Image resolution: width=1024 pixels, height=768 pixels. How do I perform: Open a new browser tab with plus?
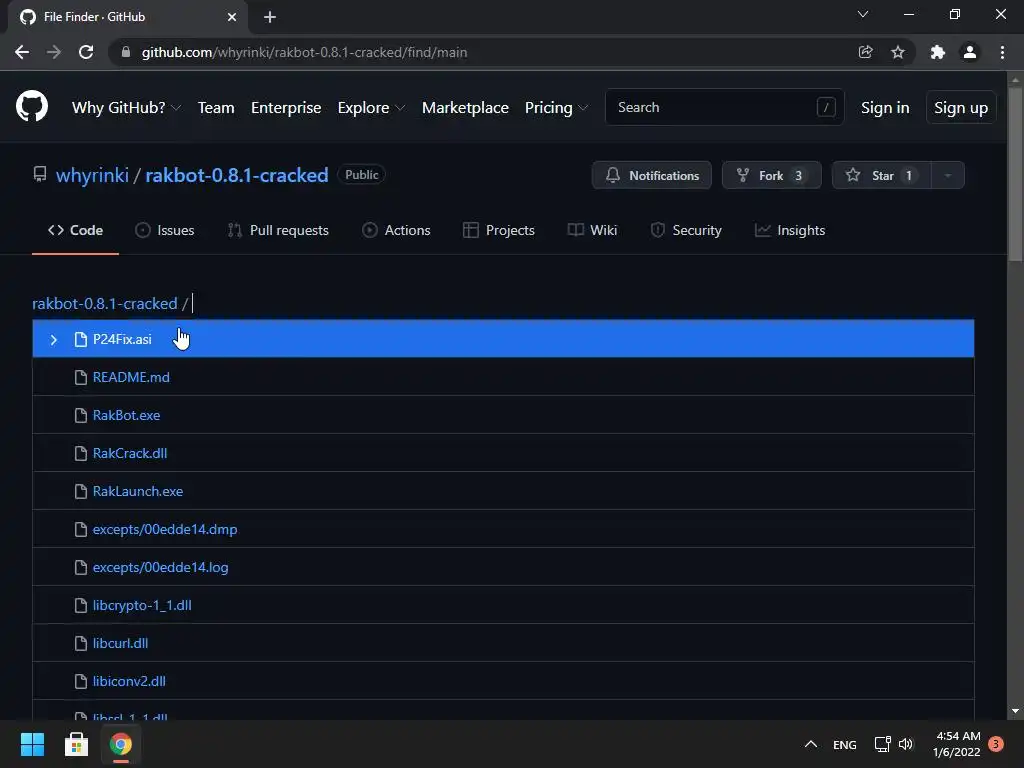point(270,17)
